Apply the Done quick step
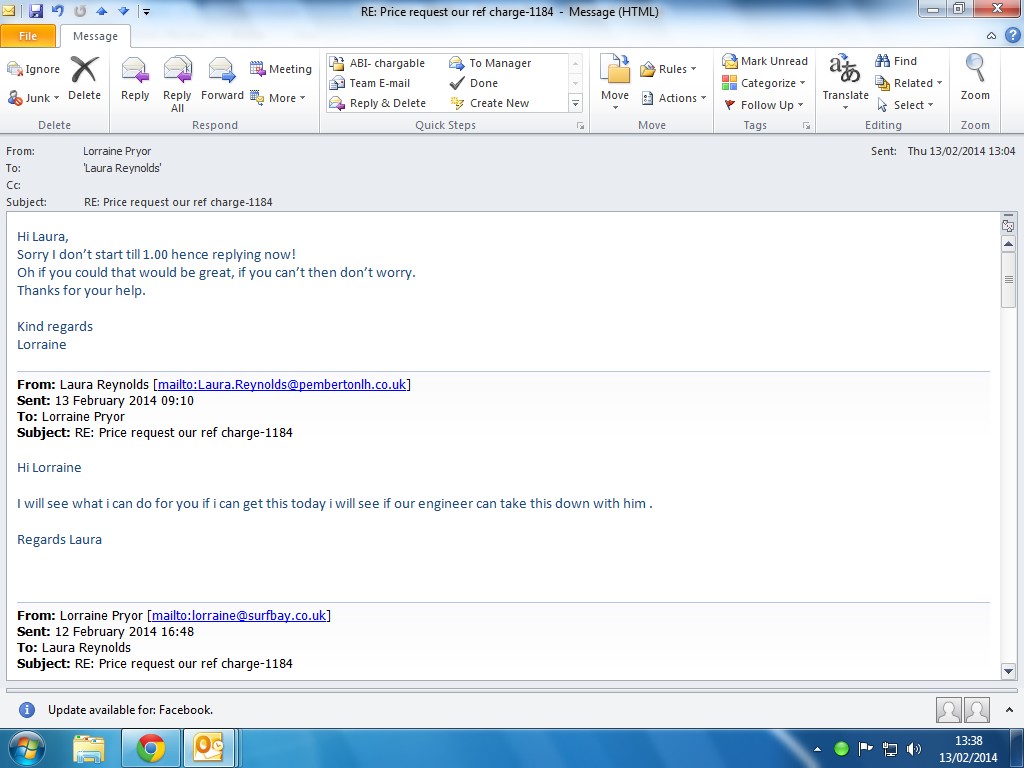 [483, 83]
